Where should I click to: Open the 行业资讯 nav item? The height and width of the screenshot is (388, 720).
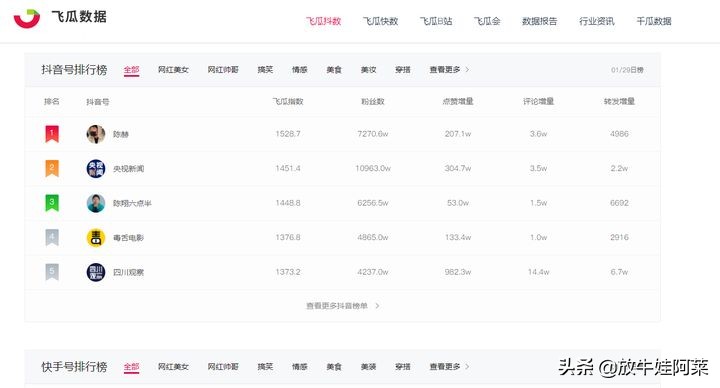click(596, 21)
